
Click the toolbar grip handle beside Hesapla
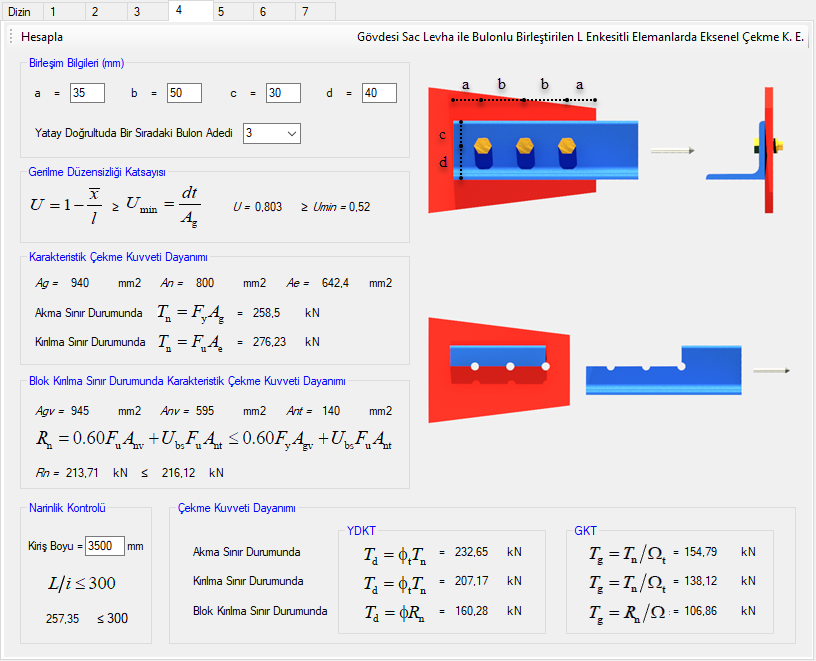pos(11,36)
